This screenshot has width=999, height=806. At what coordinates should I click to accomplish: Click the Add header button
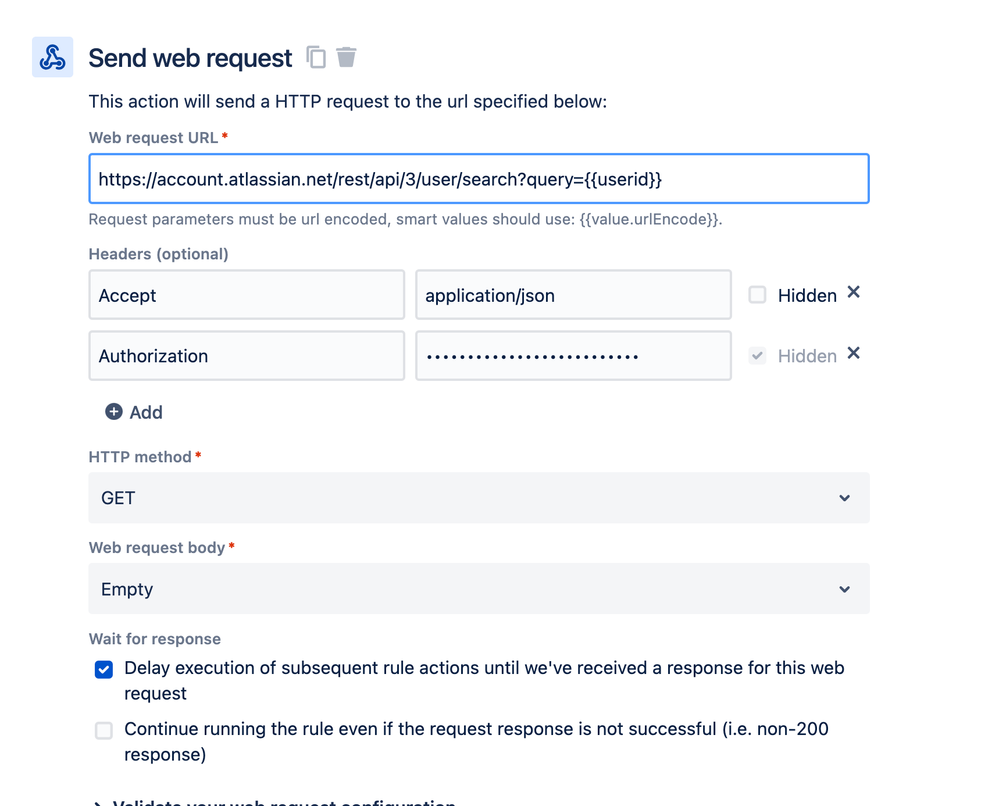pyautogui.click(x=146, y=412)
